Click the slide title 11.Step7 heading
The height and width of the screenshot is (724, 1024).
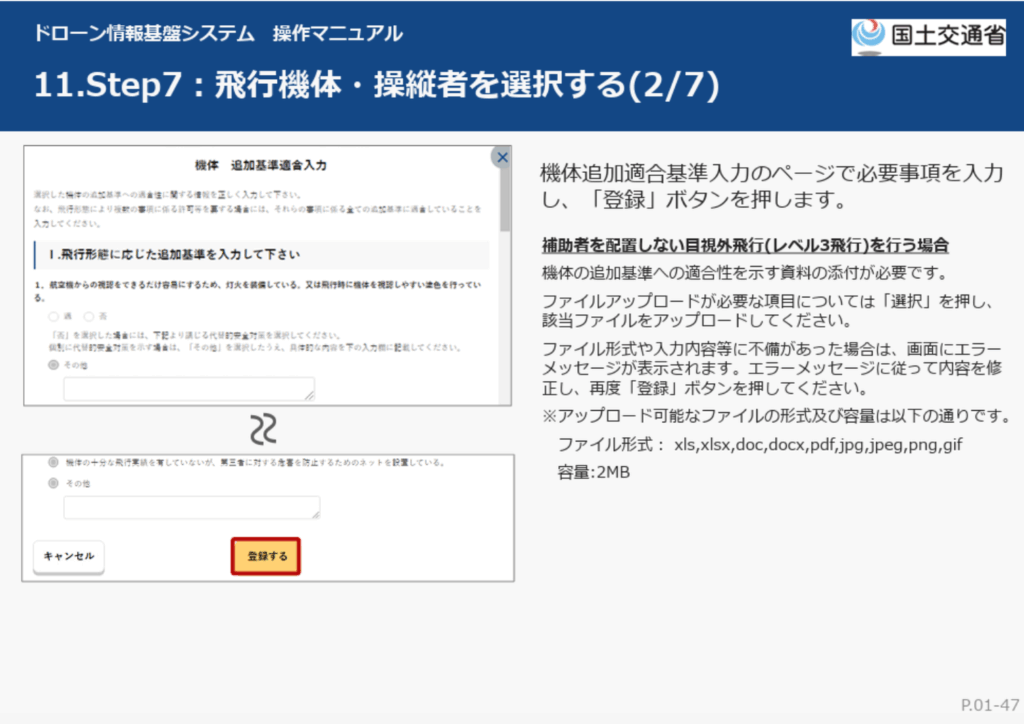(x=377, y=86)
